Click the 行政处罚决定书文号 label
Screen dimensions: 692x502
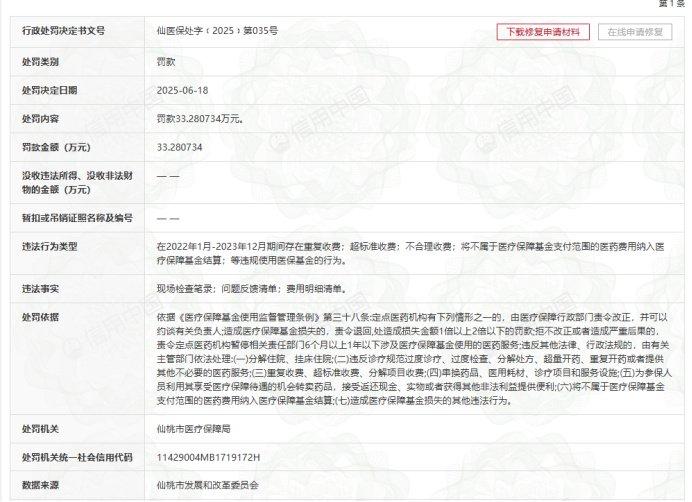[64, 30]
